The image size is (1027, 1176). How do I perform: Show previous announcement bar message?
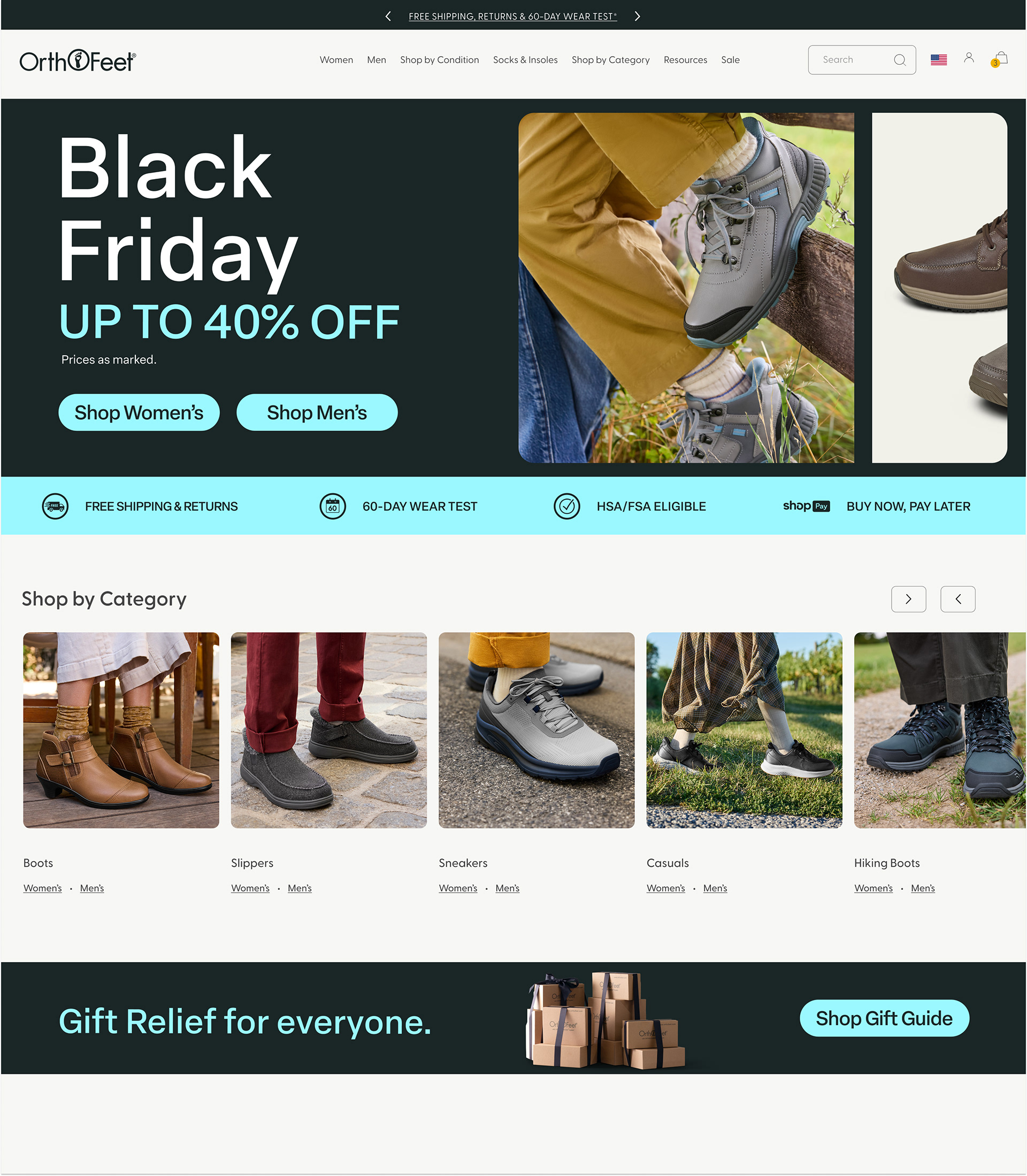tap(388, 16)
